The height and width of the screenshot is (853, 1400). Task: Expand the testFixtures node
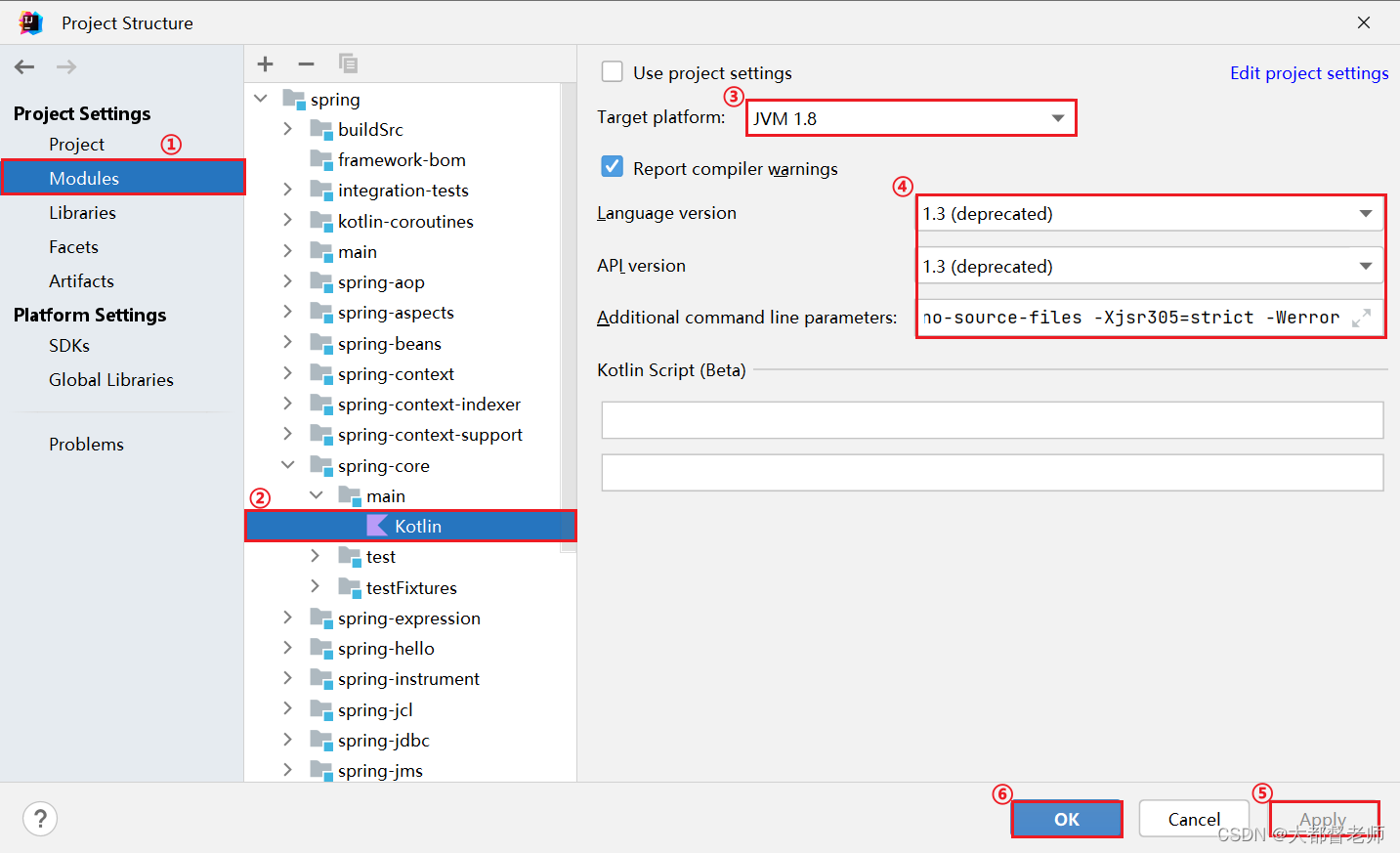pyautogui.click(x=315, y=587)
